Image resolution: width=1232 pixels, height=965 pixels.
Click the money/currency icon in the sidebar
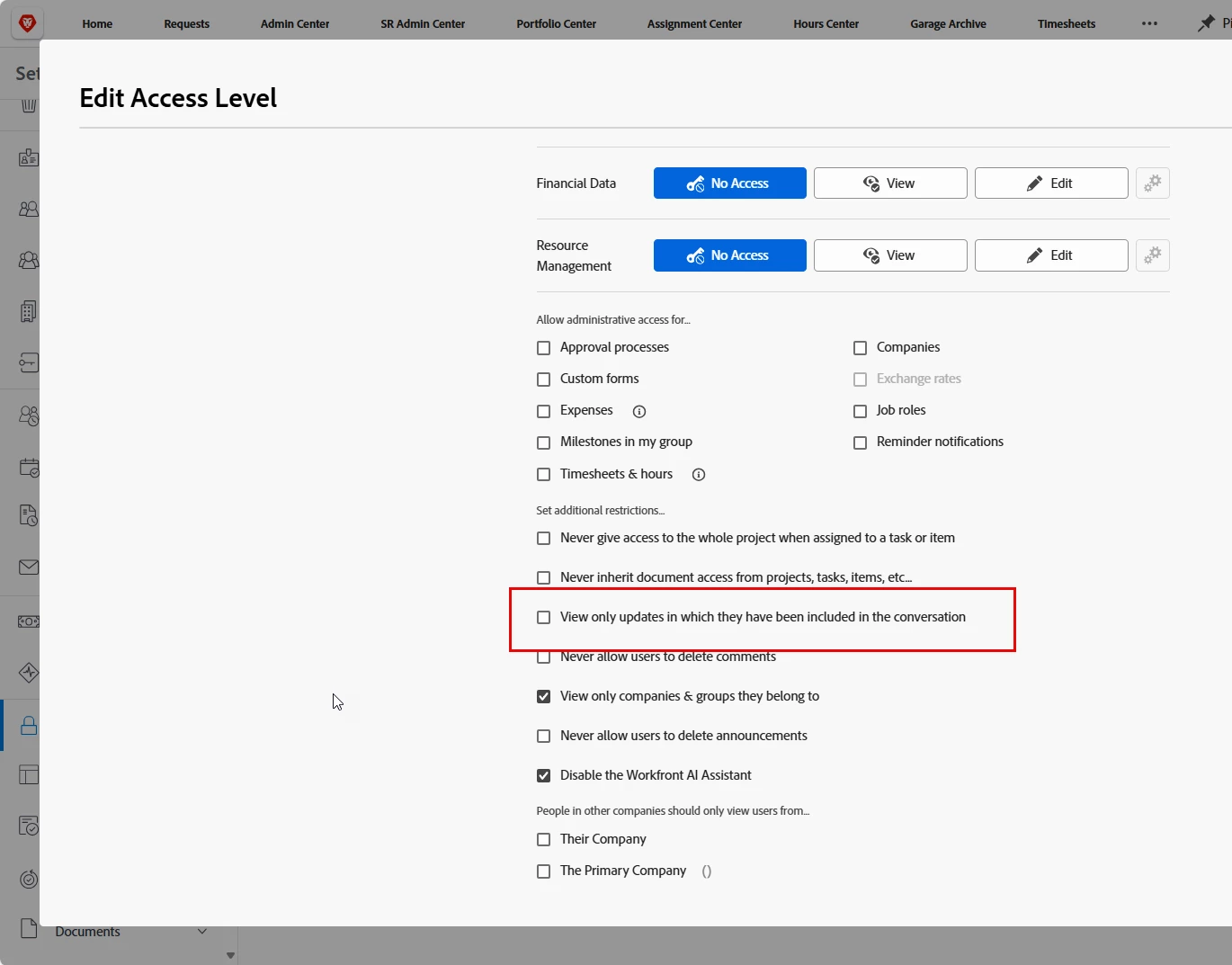coord(29,621)
